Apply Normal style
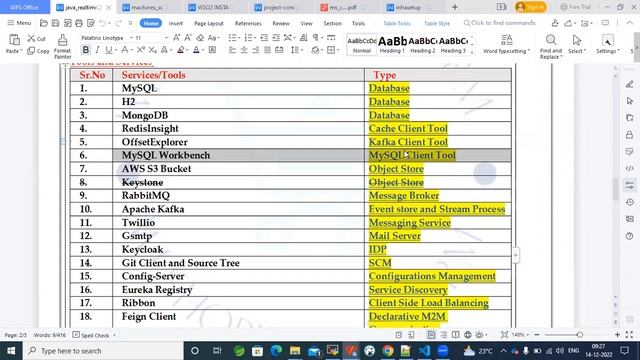Image resolution: width=640 pixels, height=360 pixels. click(x=362, y=45)
